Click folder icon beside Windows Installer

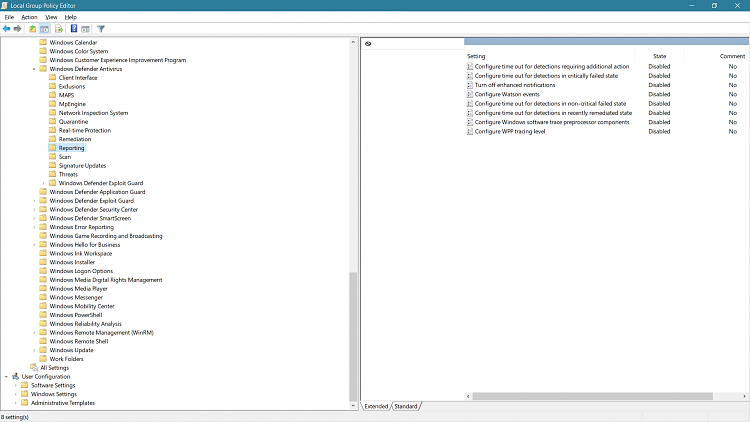(x=43, y=262)
